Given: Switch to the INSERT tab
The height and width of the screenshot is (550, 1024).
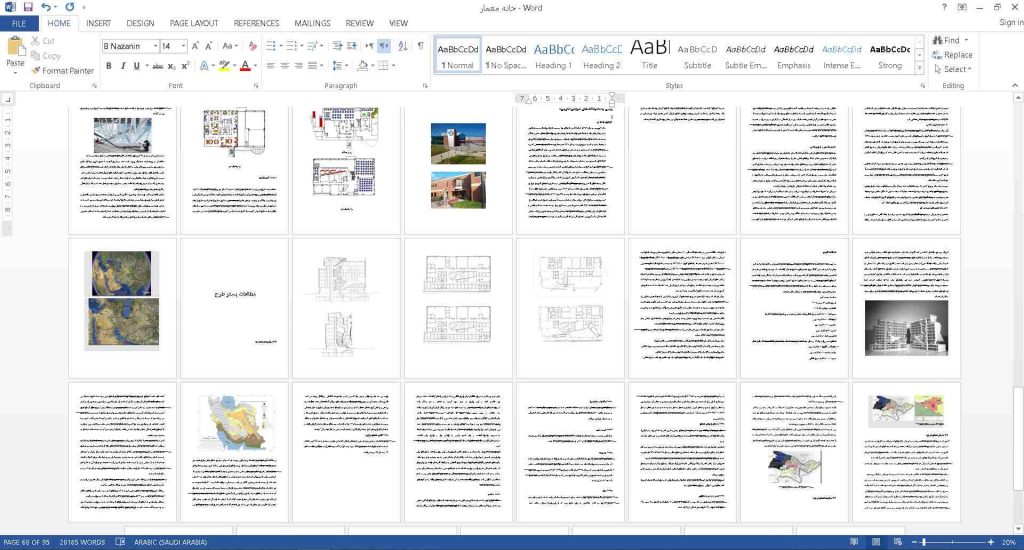Looking at the screenshot, I should (99, 23).
